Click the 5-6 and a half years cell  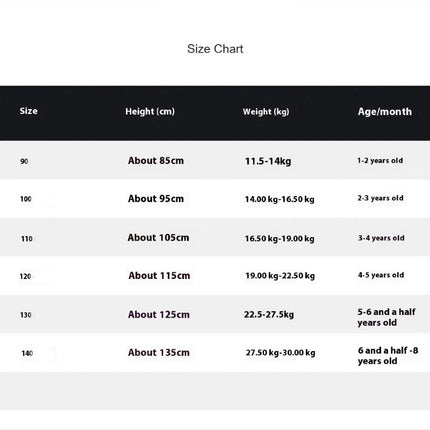tap(386, 317)
